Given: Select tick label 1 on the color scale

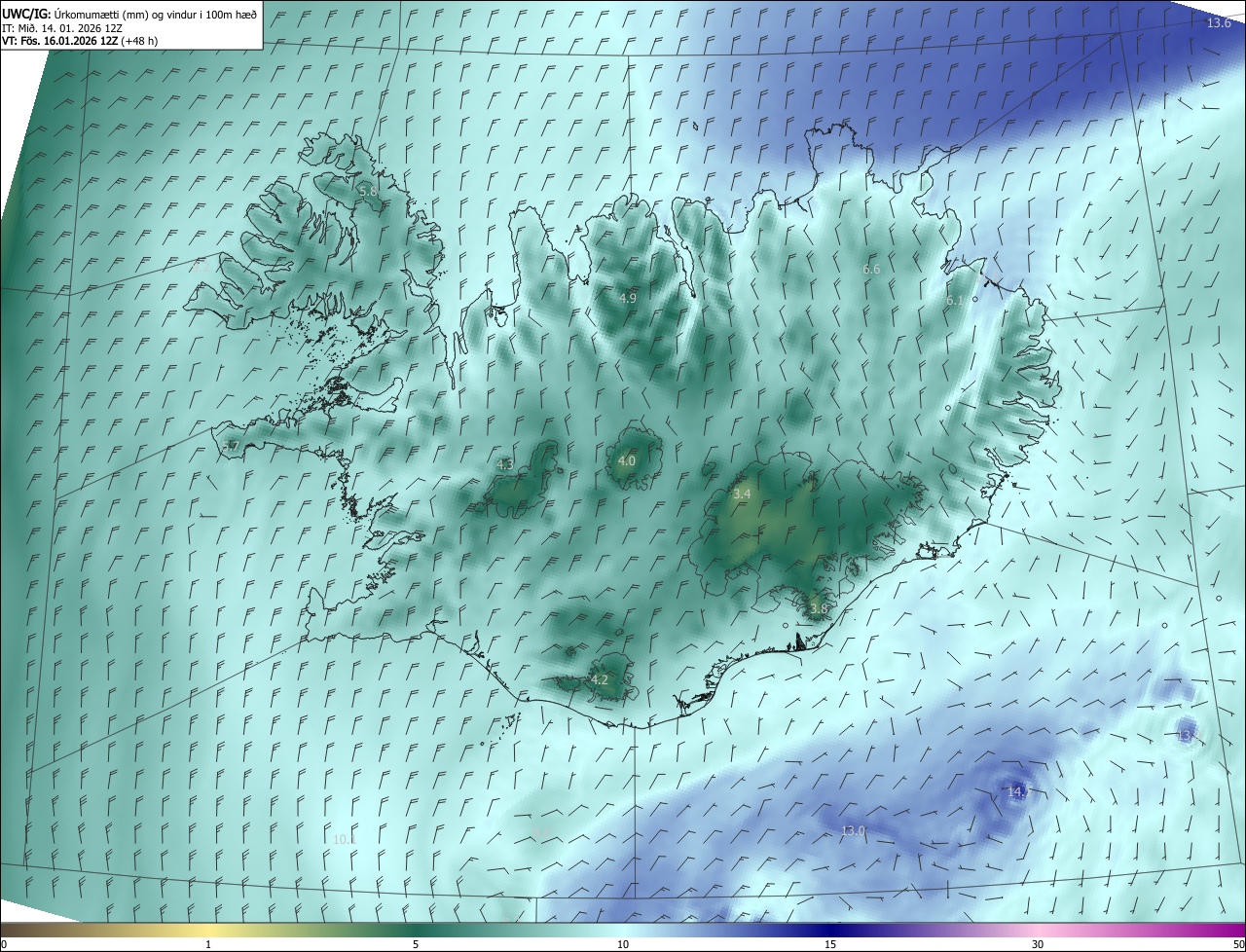Looking at the screenshot, I should tap(209, 944).
